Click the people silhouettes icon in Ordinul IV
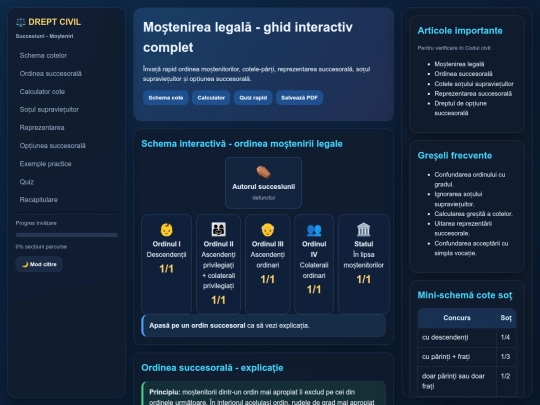 [314, 230]
